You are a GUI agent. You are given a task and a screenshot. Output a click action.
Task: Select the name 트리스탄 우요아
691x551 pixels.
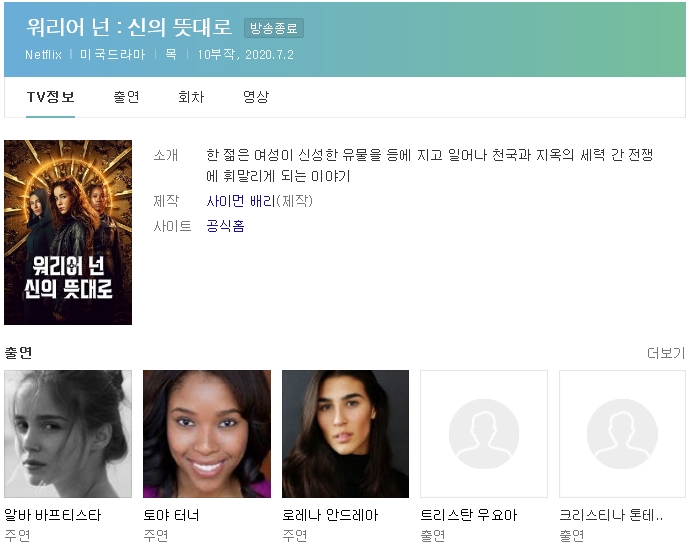click(x=469, y=515)
